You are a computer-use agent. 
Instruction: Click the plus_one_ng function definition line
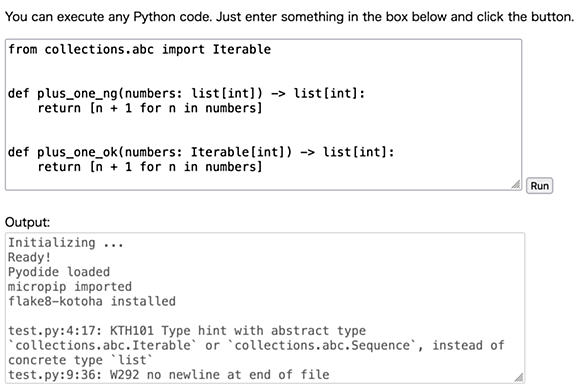point(186,93)
